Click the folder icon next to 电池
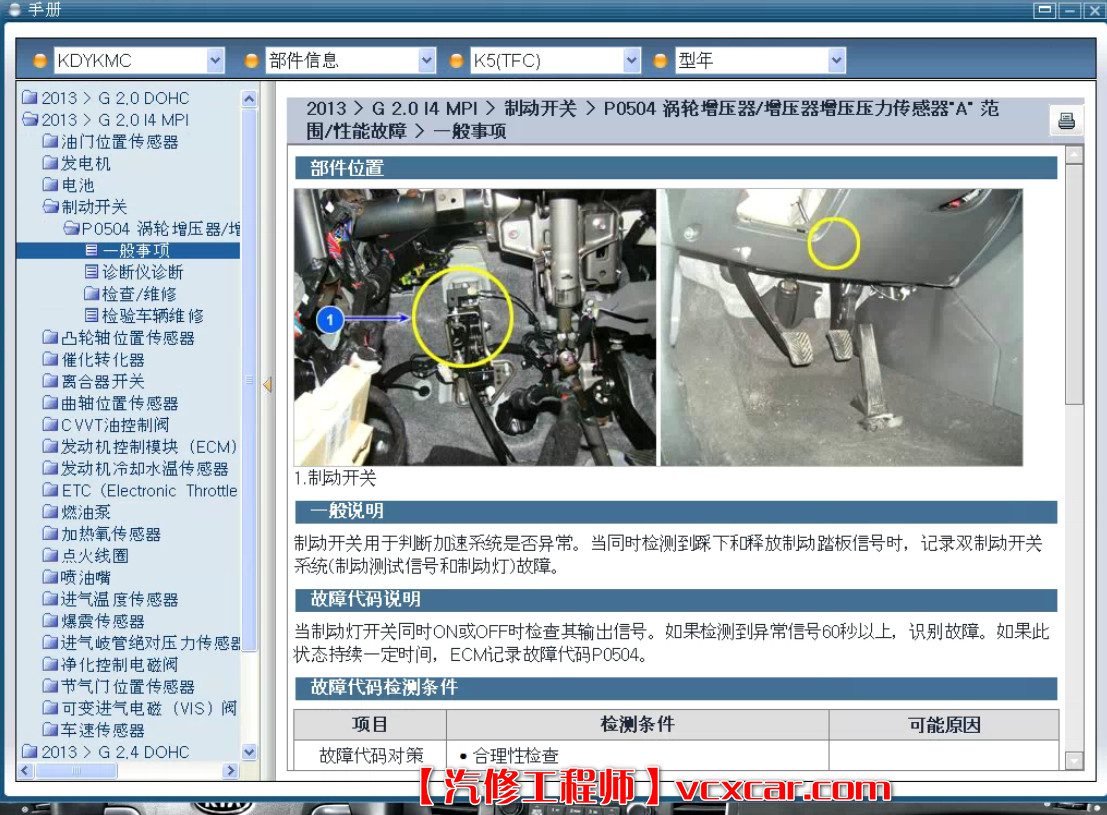Screen dimensions: 1107x815 point(49,185)
